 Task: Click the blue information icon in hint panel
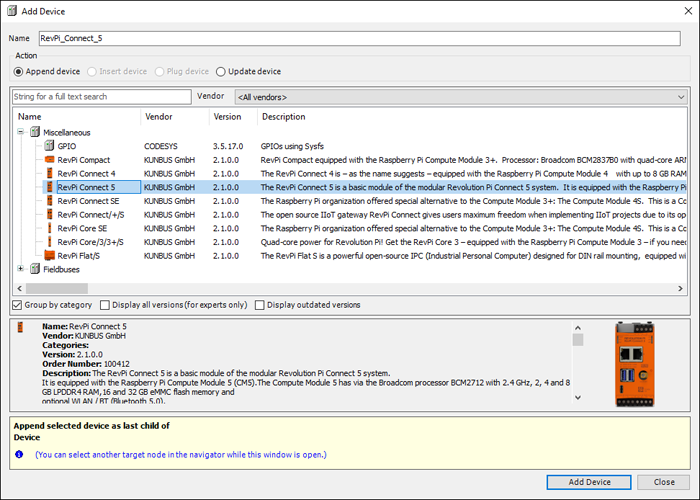click(x=19, y=454)
